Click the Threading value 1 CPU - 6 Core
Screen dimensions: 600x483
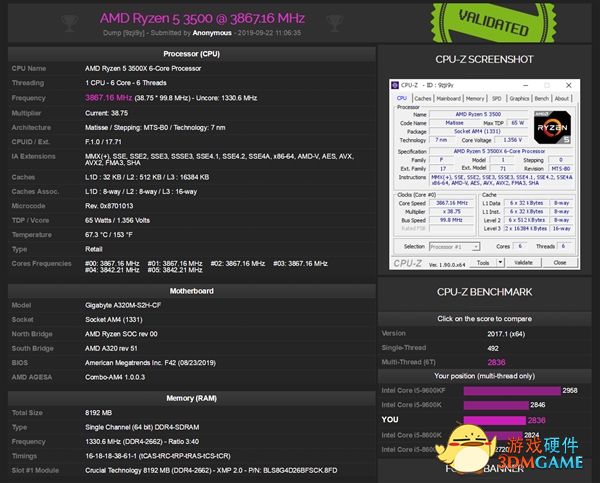point(126,83)
